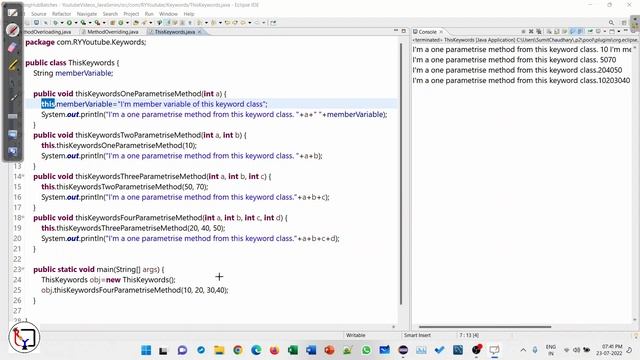
Task: Click the toolbar search magnifier icon
Action: 611,22
